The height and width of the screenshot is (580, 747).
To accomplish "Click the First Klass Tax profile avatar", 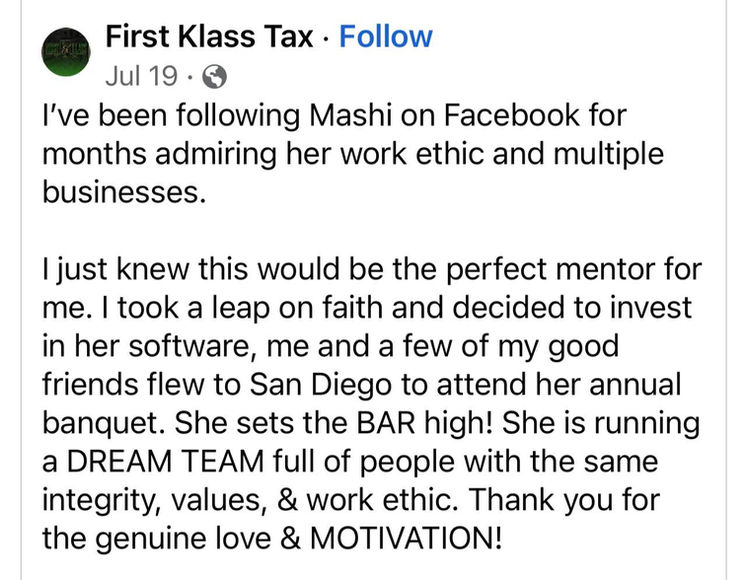I will pos(68,54).
